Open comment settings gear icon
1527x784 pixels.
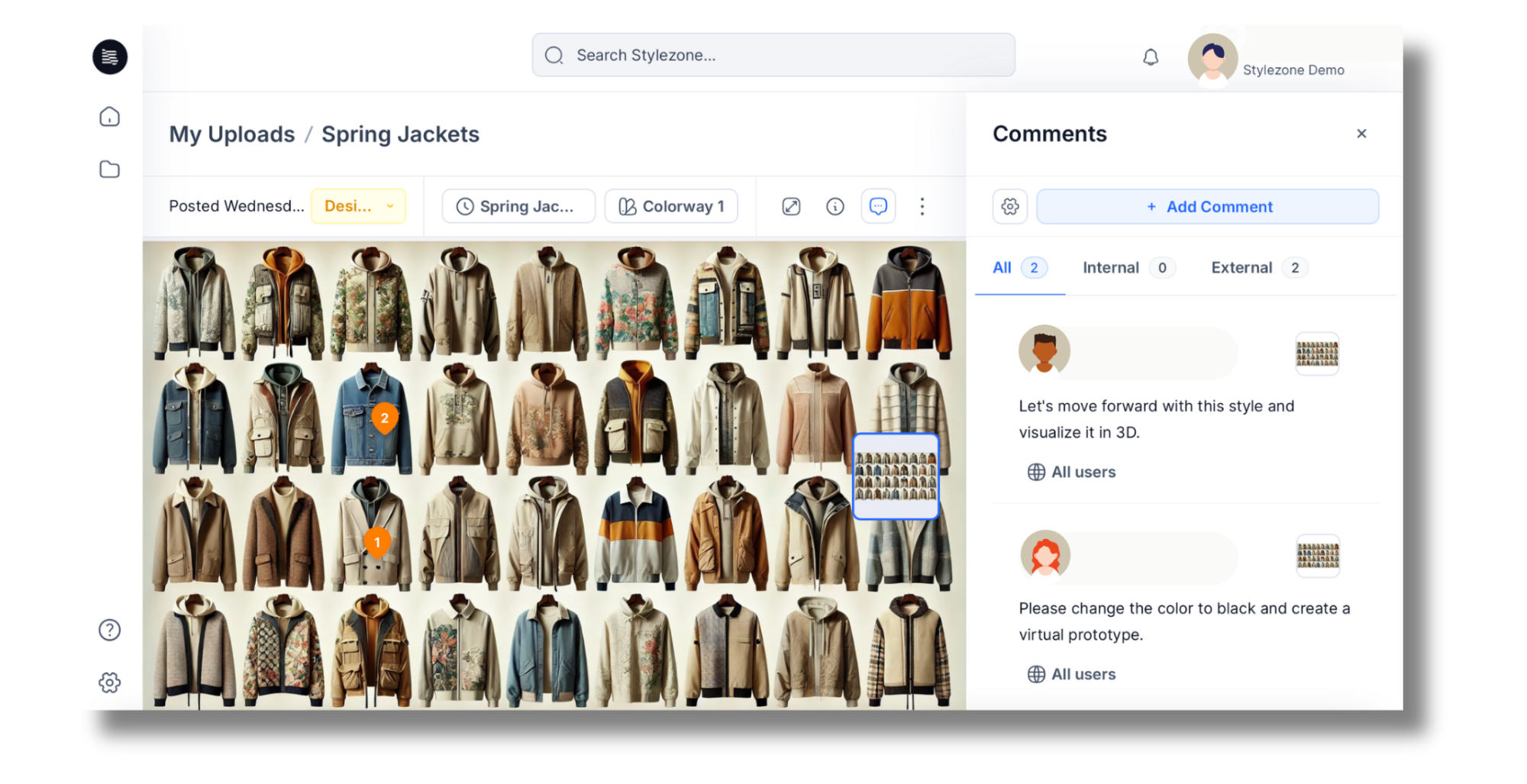tap(1010, 207)
